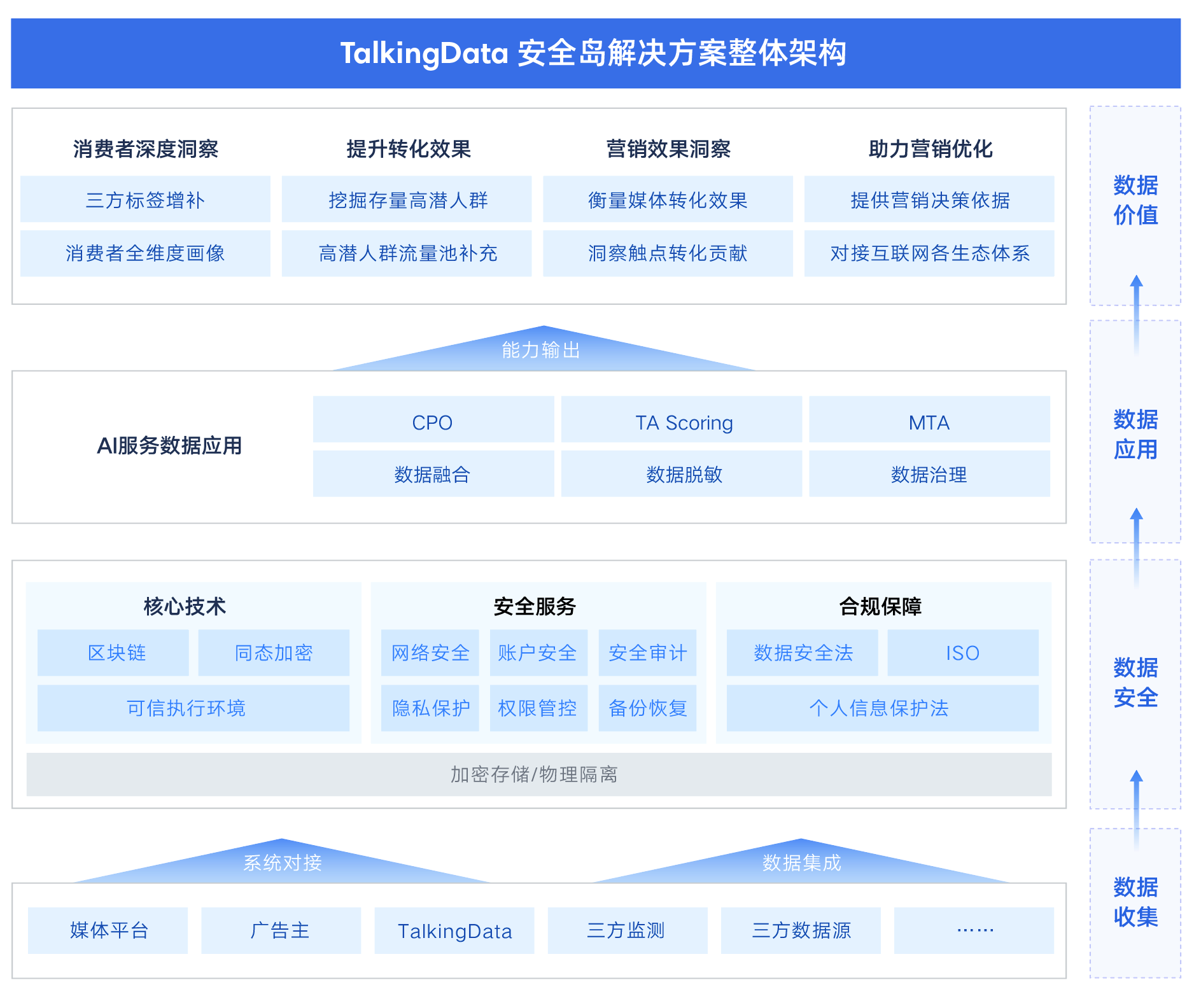Select the 区块链 box
Image resolution: width=1194 pixels, height=1008 pixels.
point(113,653)
